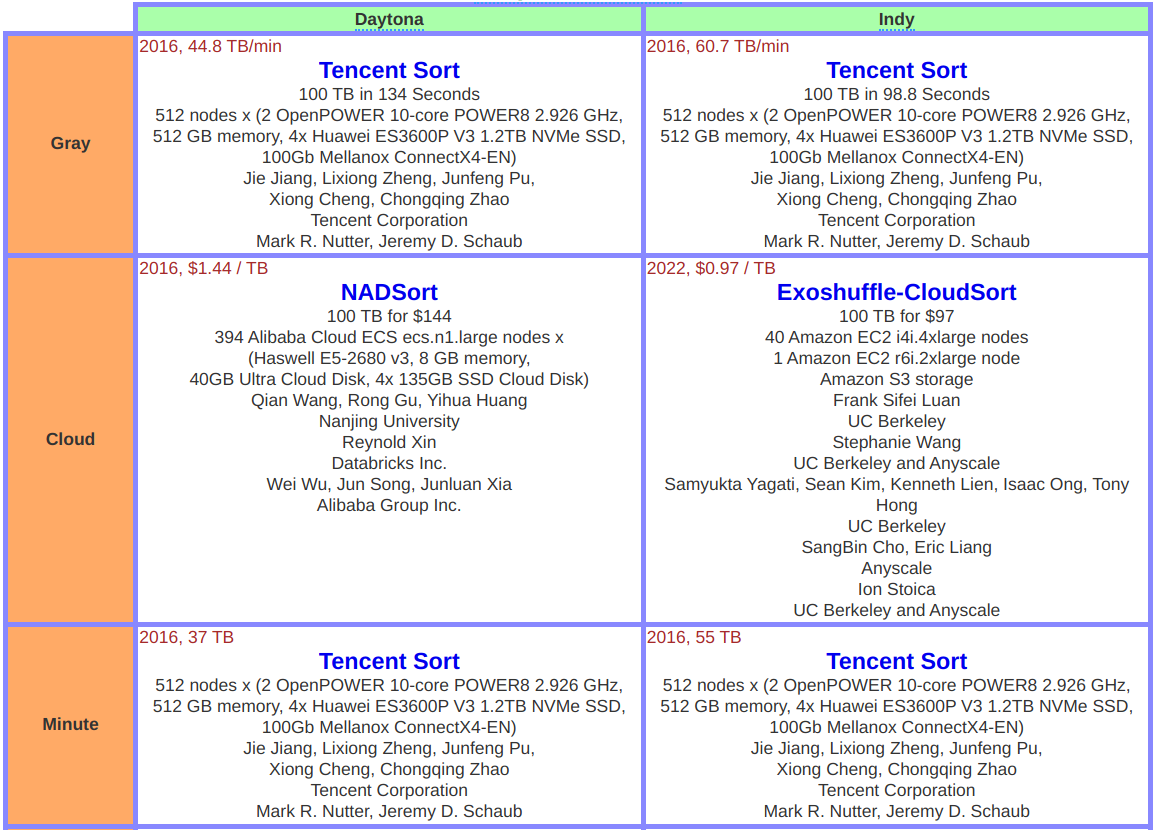Click '2016, 55 TB' text
The height and width of the screenshot is (830, 1158).
pos(693,637)
